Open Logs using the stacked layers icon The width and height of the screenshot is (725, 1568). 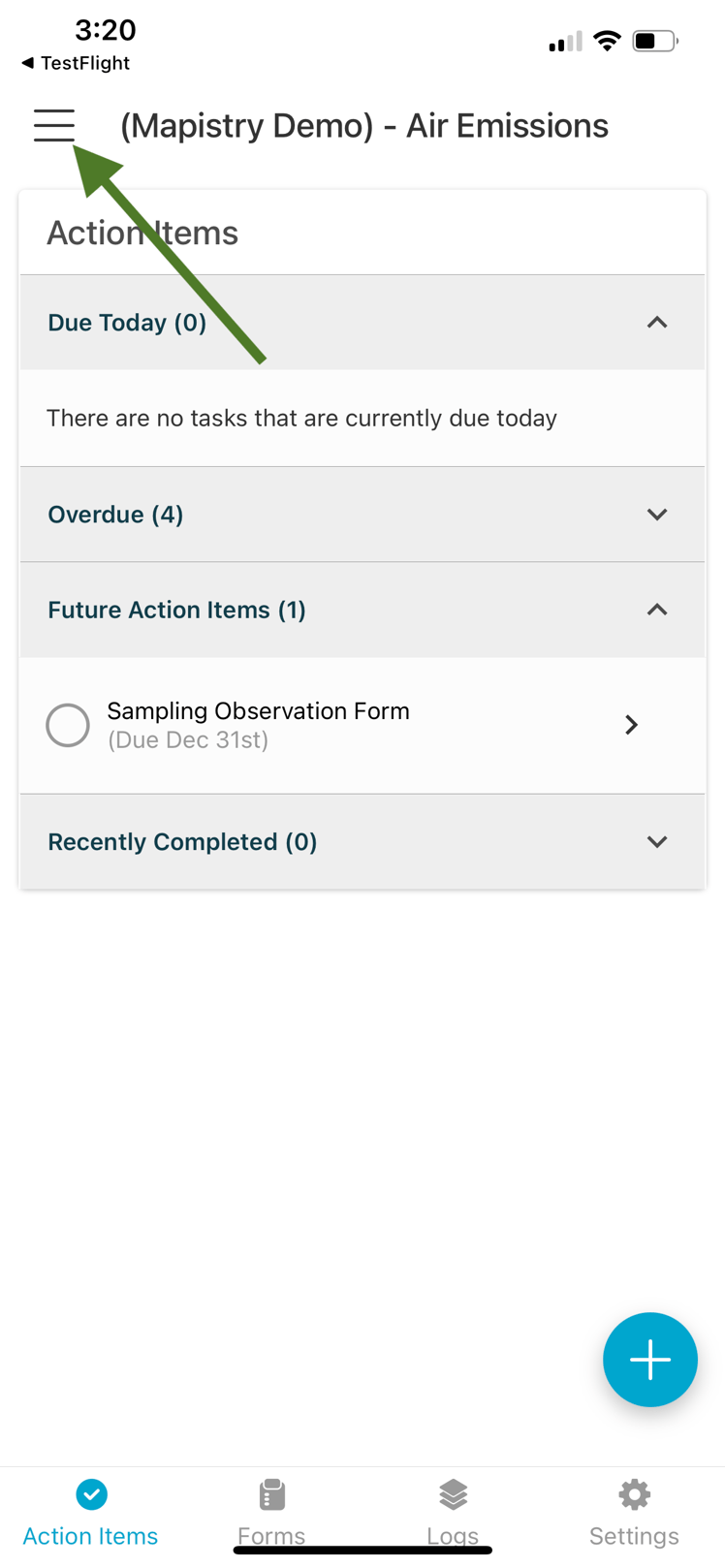click(452, 1493)
